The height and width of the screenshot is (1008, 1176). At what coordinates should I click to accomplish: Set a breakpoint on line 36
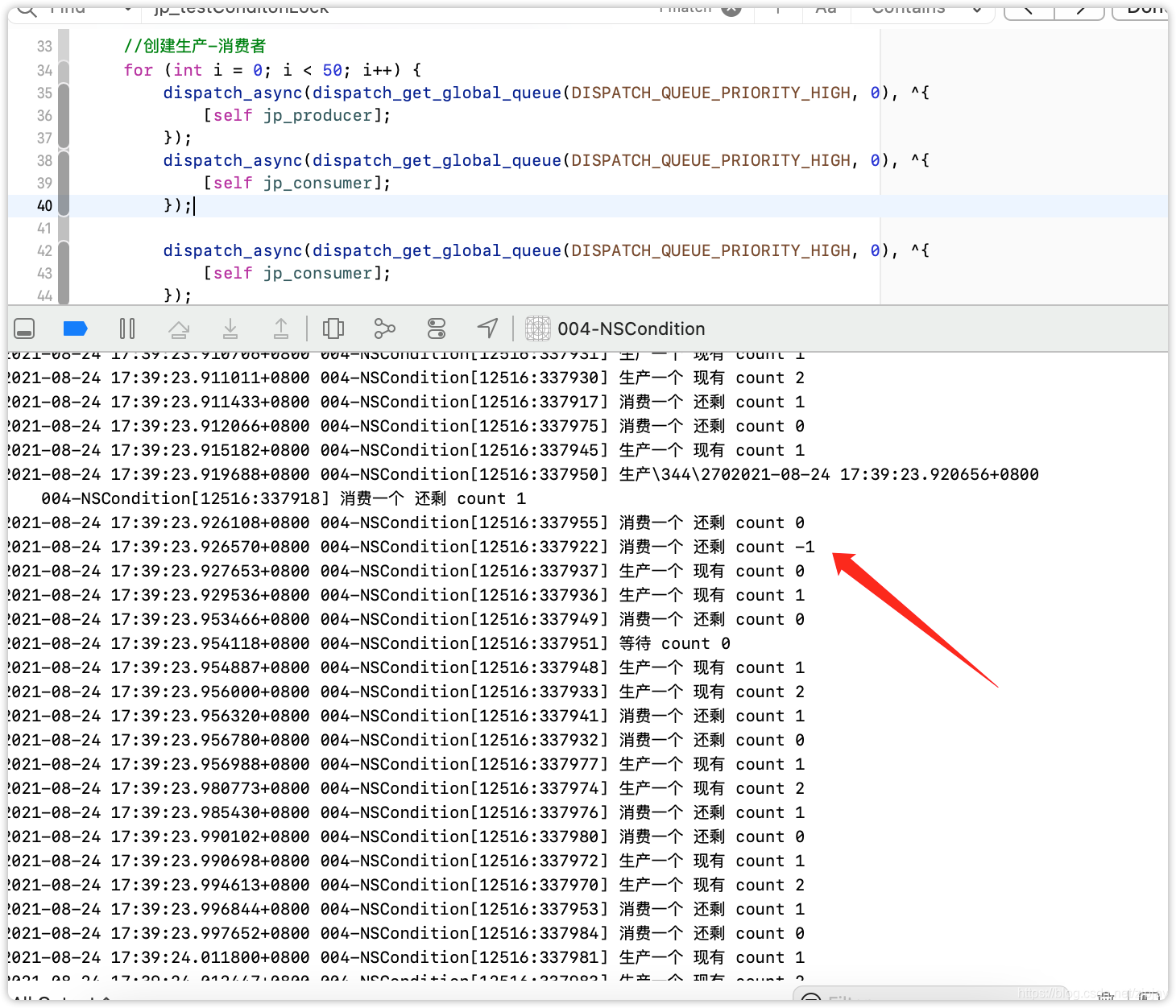[44, 115]
